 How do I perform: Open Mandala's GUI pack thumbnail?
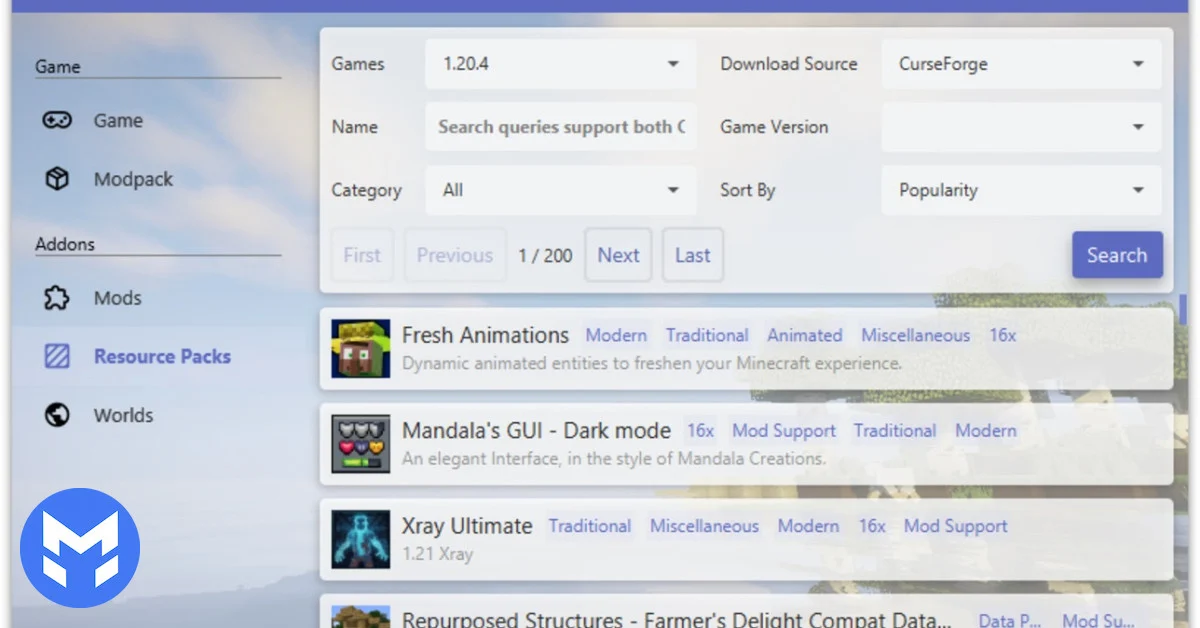pos(361,444)
